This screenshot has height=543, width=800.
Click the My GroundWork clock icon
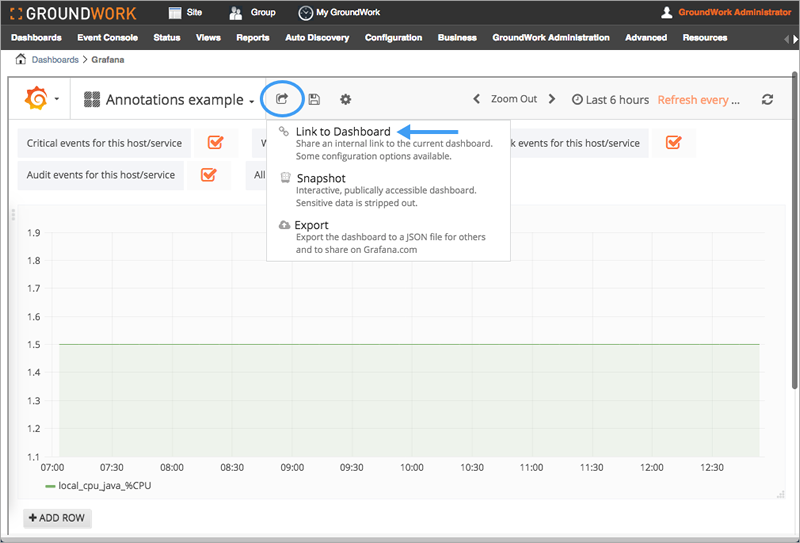click(305, 13)
